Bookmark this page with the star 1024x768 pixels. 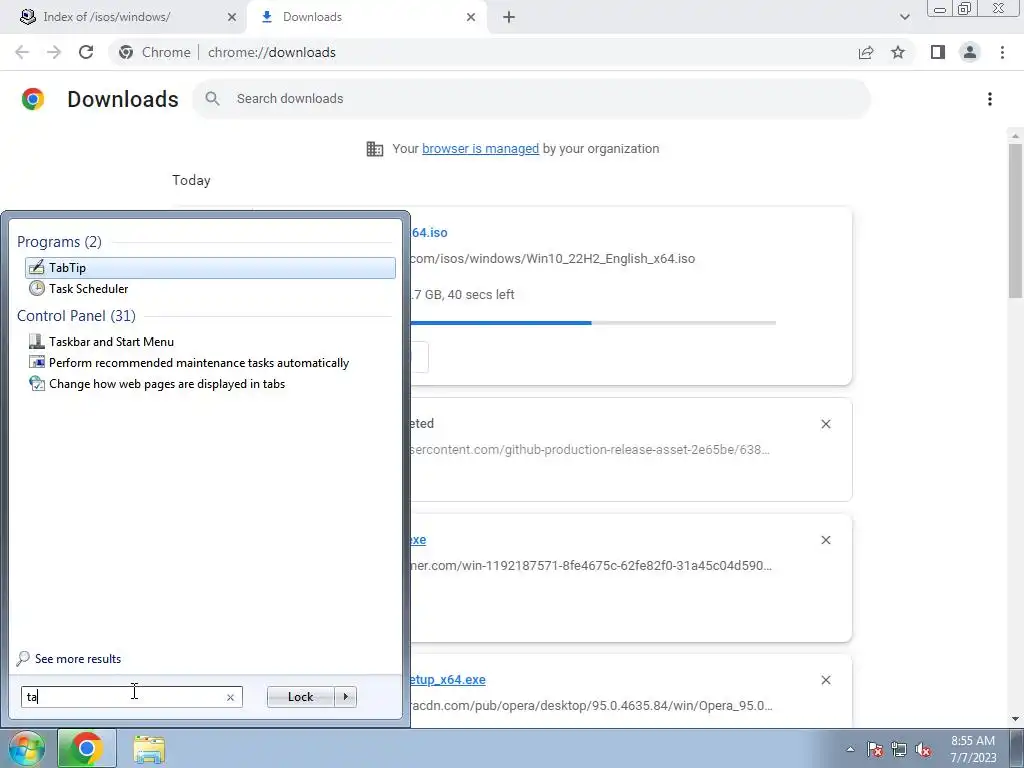pyautogui.click(x=898, y=52)
